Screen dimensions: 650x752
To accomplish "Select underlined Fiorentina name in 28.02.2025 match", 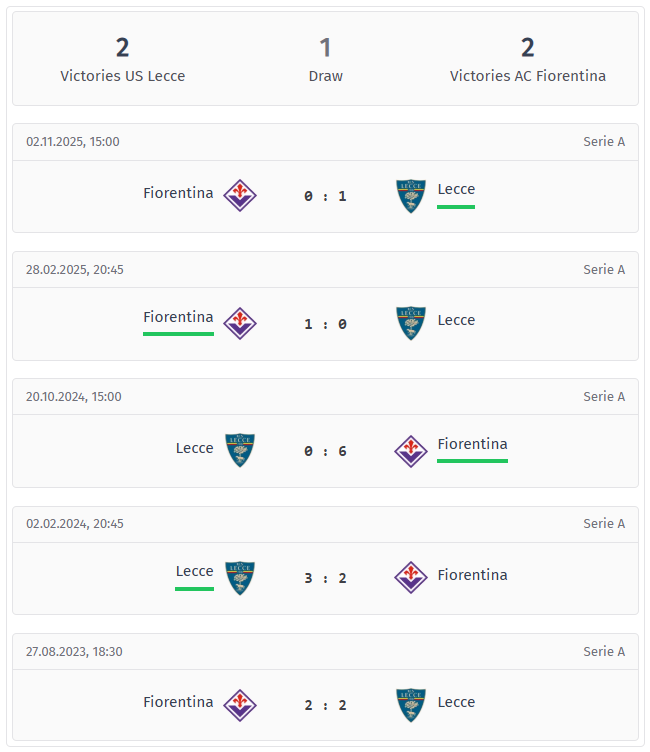I will 178,317.
